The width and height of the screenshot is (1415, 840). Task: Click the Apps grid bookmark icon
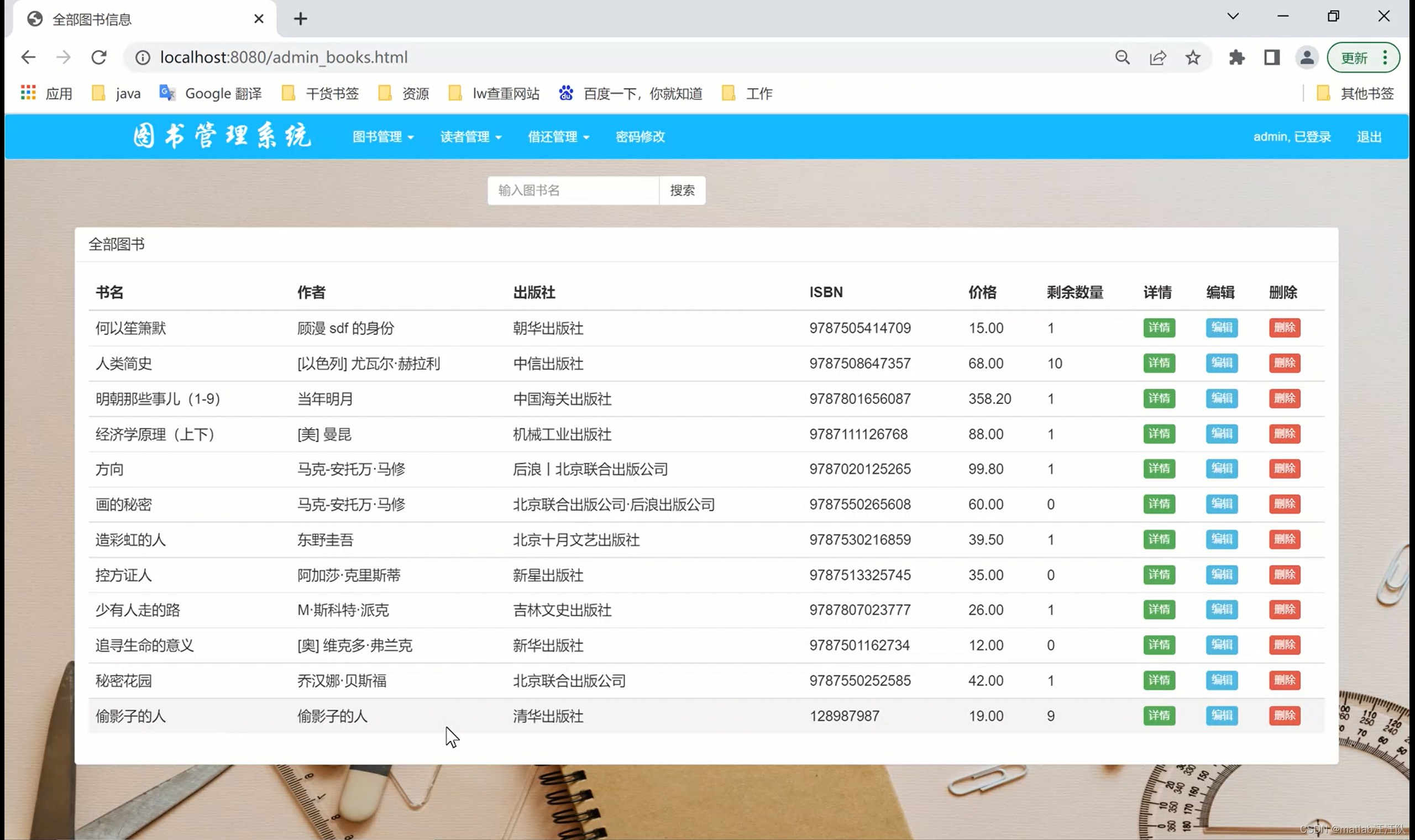pos(28,93)
